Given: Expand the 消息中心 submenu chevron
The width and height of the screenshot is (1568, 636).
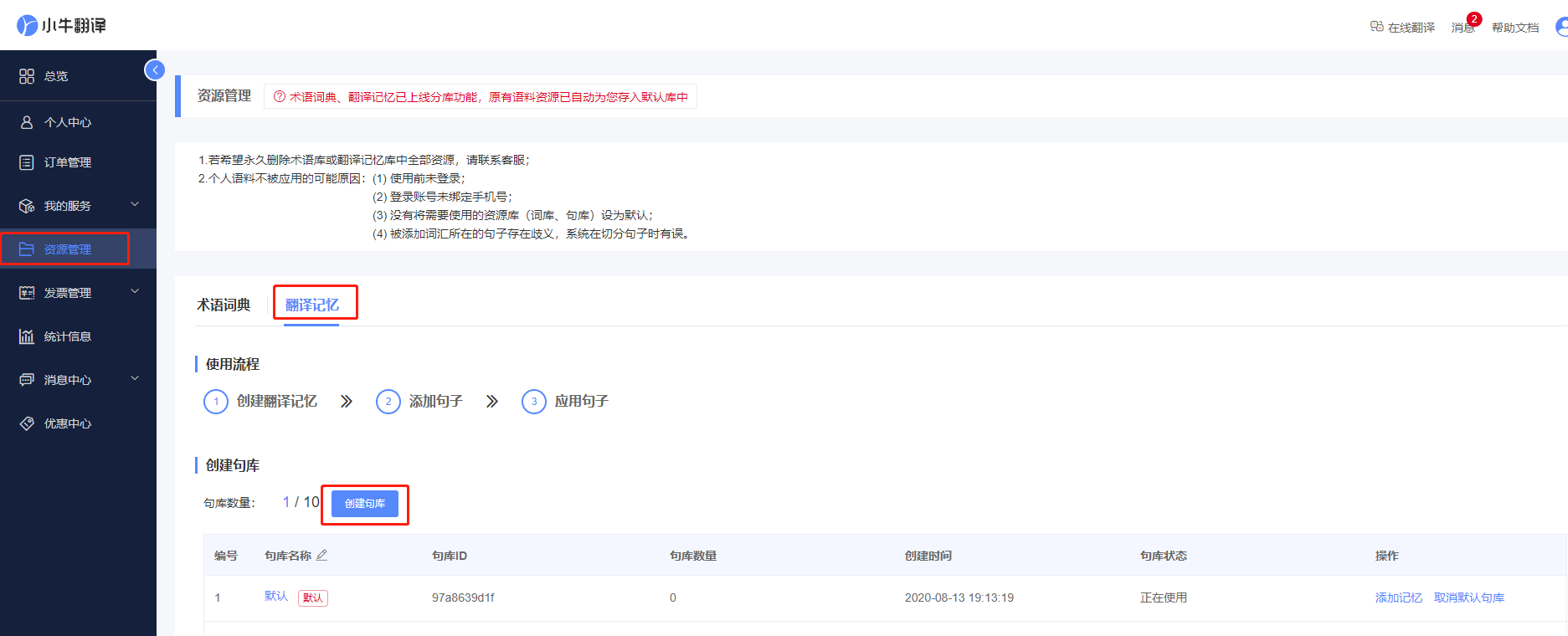Looking at the screenshot, I should [135, 379].
